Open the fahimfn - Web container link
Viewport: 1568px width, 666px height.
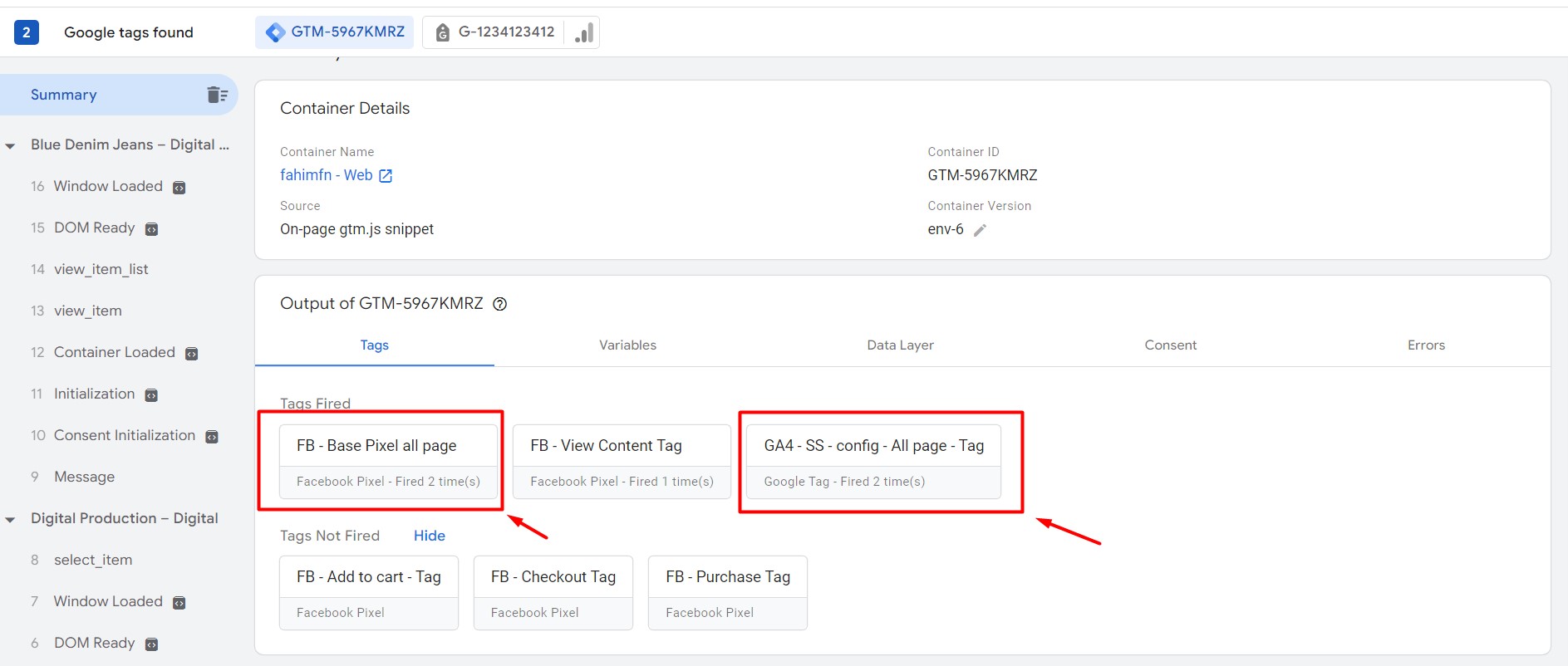click(326, 175)
